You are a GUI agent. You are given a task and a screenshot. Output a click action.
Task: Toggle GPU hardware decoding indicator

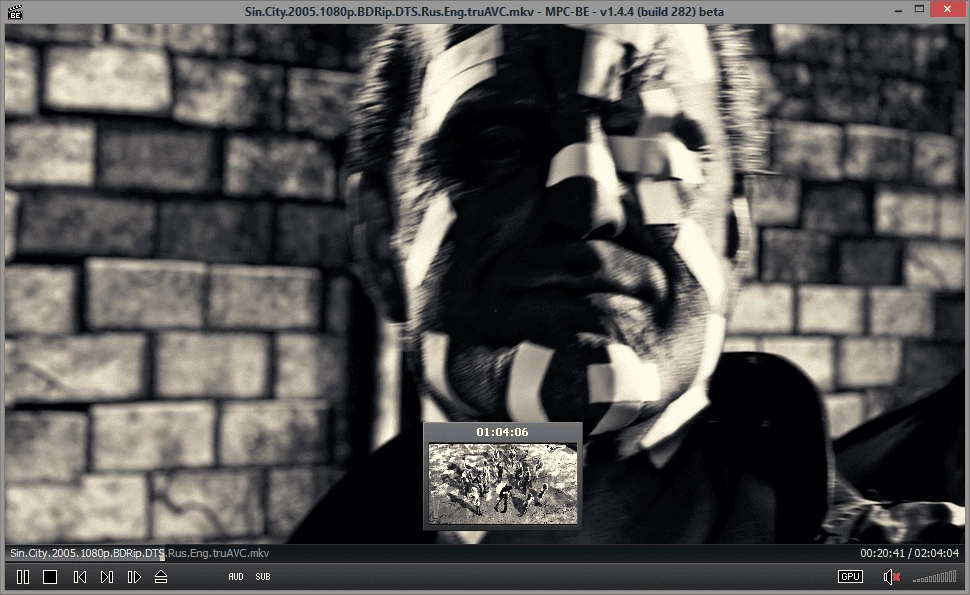click(850, 576)
